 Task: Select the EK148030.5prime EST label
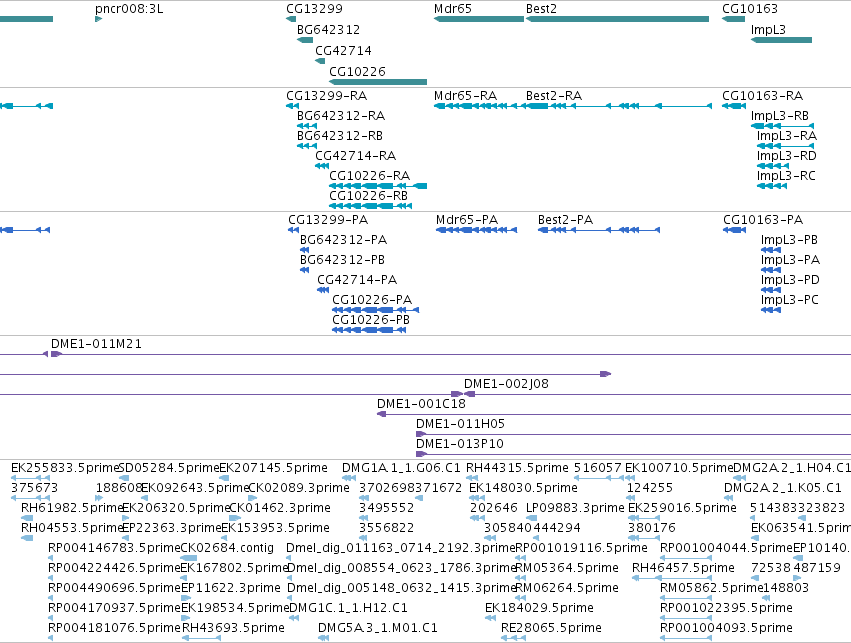pos(523,488)
